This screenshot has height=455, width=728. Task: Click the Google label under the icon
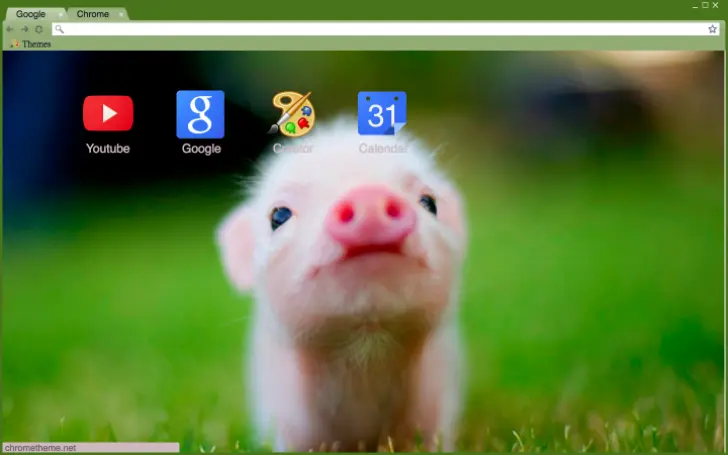(201, 149)
